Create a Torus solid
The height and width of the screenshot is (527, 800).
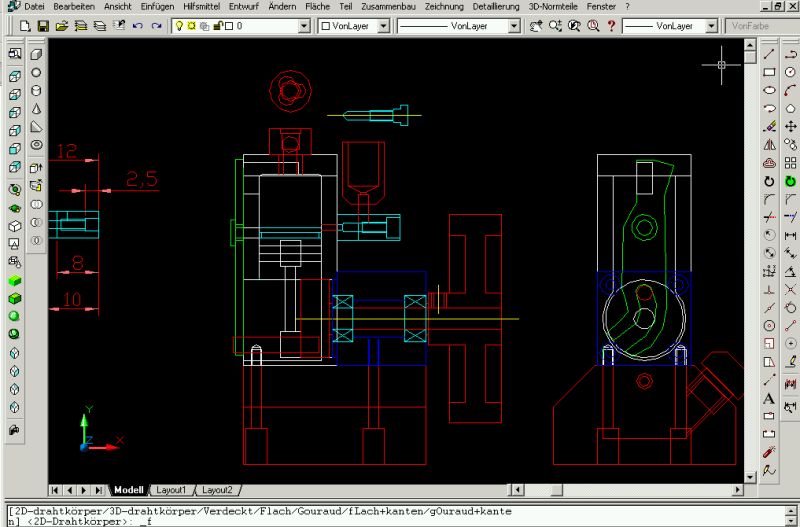pos(36,145)
